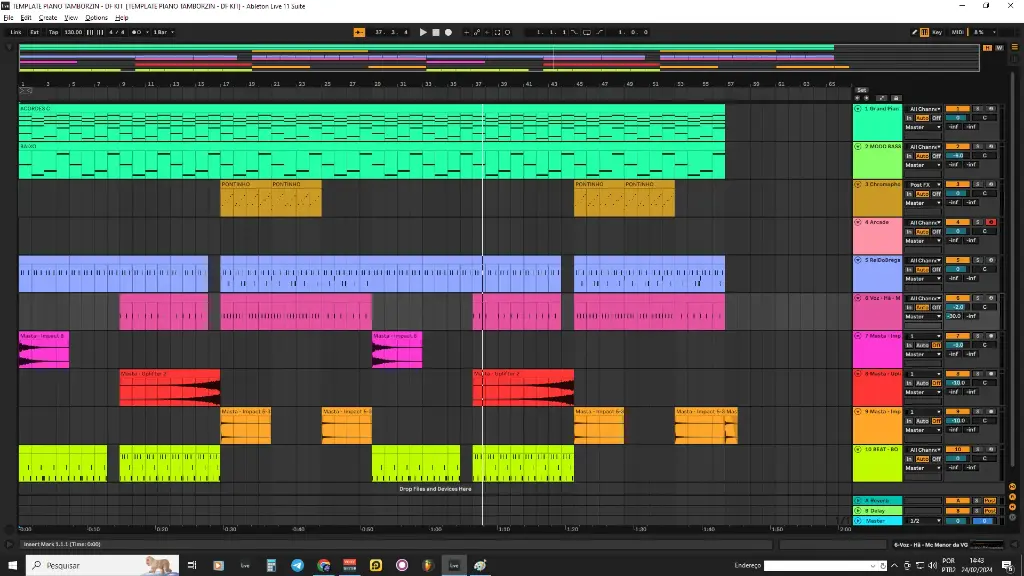
Task: Disarm the 4 Arcade track record button
Action: (x=991, y=223)
